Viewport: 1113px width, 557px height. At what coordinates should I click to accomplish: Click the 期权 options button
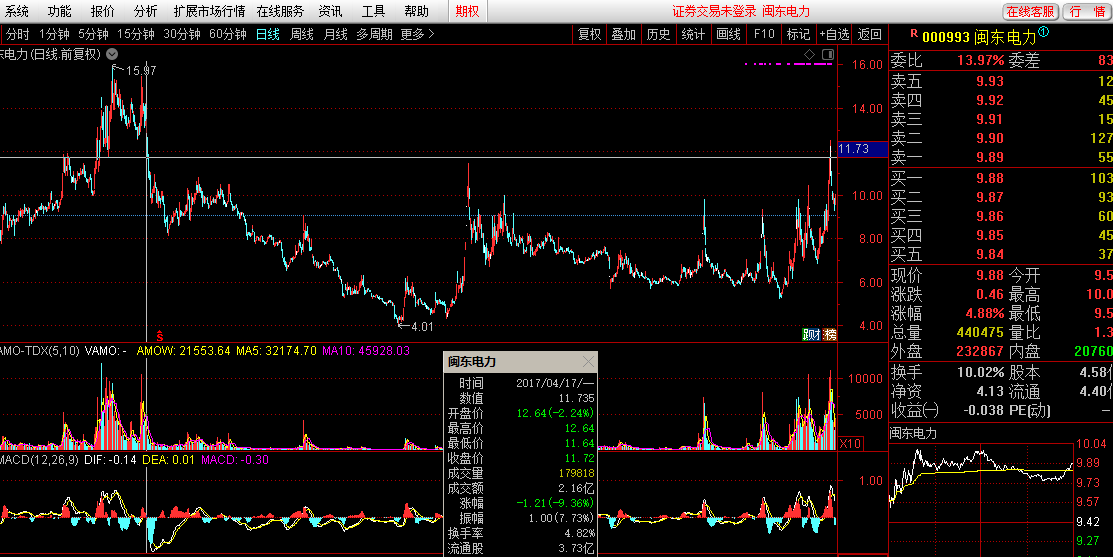[467, 11]
